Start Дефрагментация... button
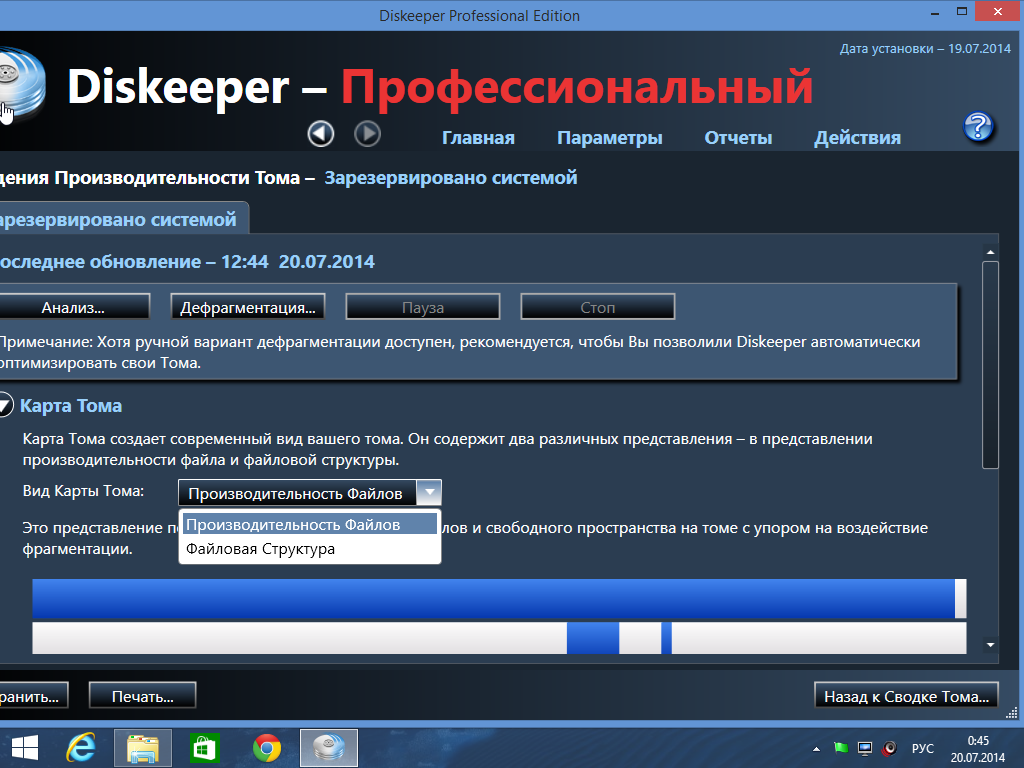The image size is (1024, 768). tap(248, 307)
